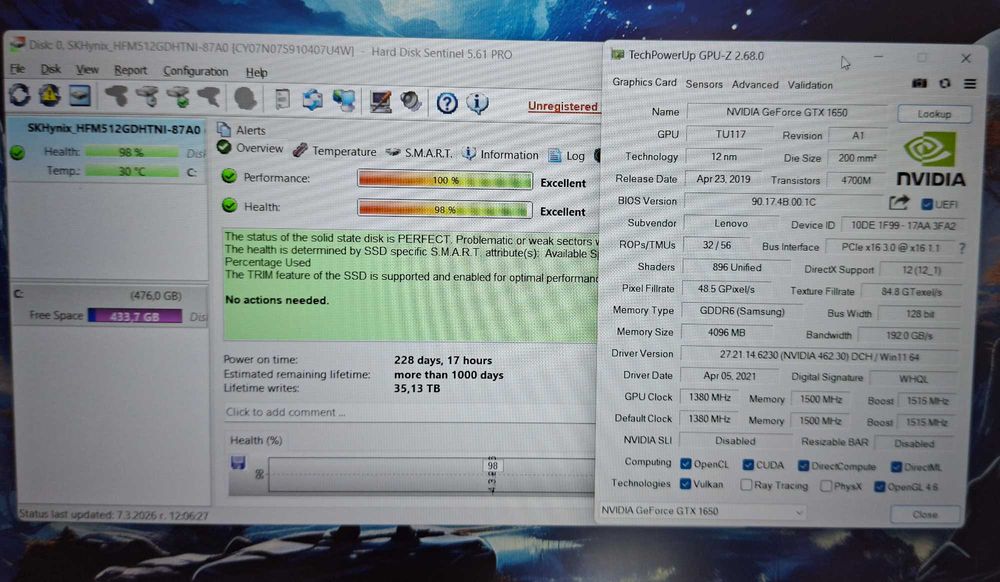Click the grey head silhouette toolbar icon
This screenshot has height=582, width=1000.
(x=245, y=98)
